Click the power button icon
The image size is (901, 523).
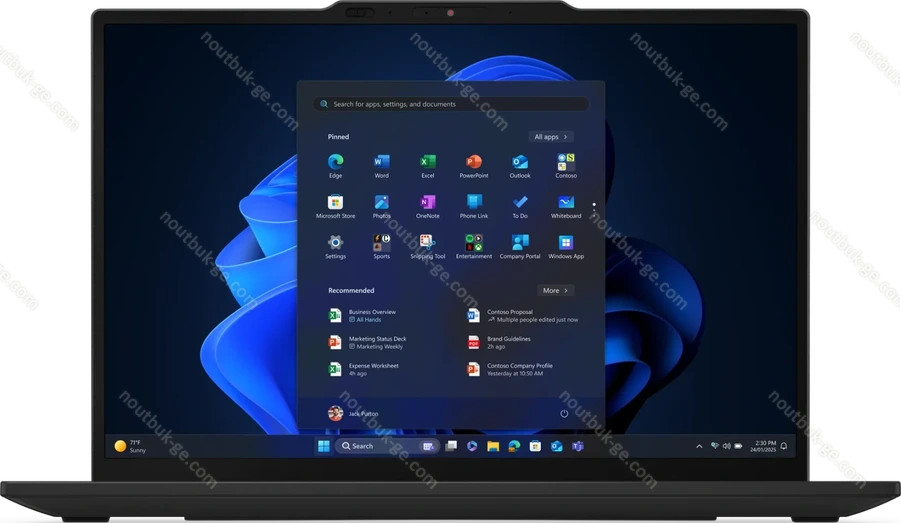(564, 413)
